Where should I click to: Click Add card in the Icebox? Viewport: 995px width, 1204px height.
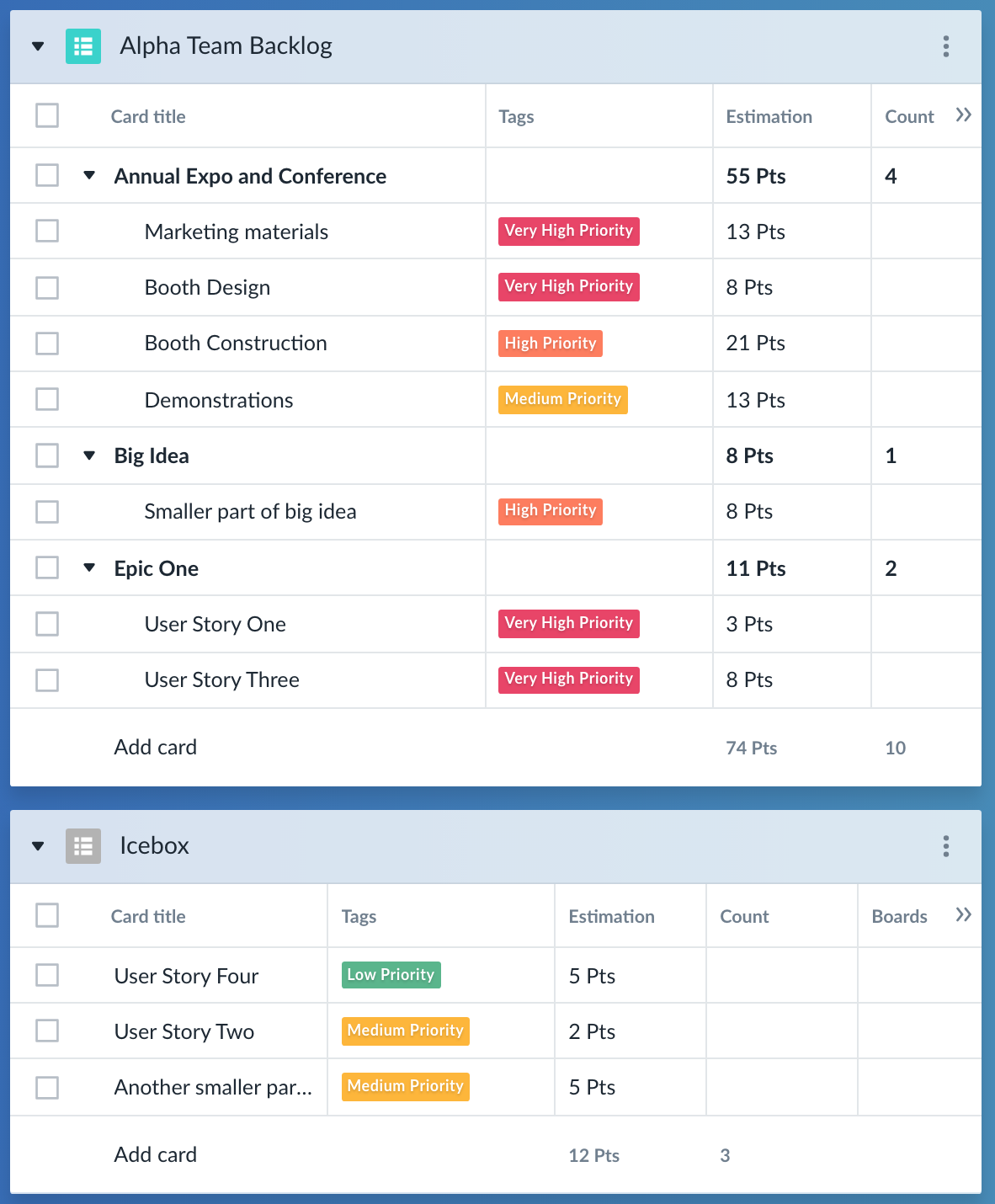155,1153
